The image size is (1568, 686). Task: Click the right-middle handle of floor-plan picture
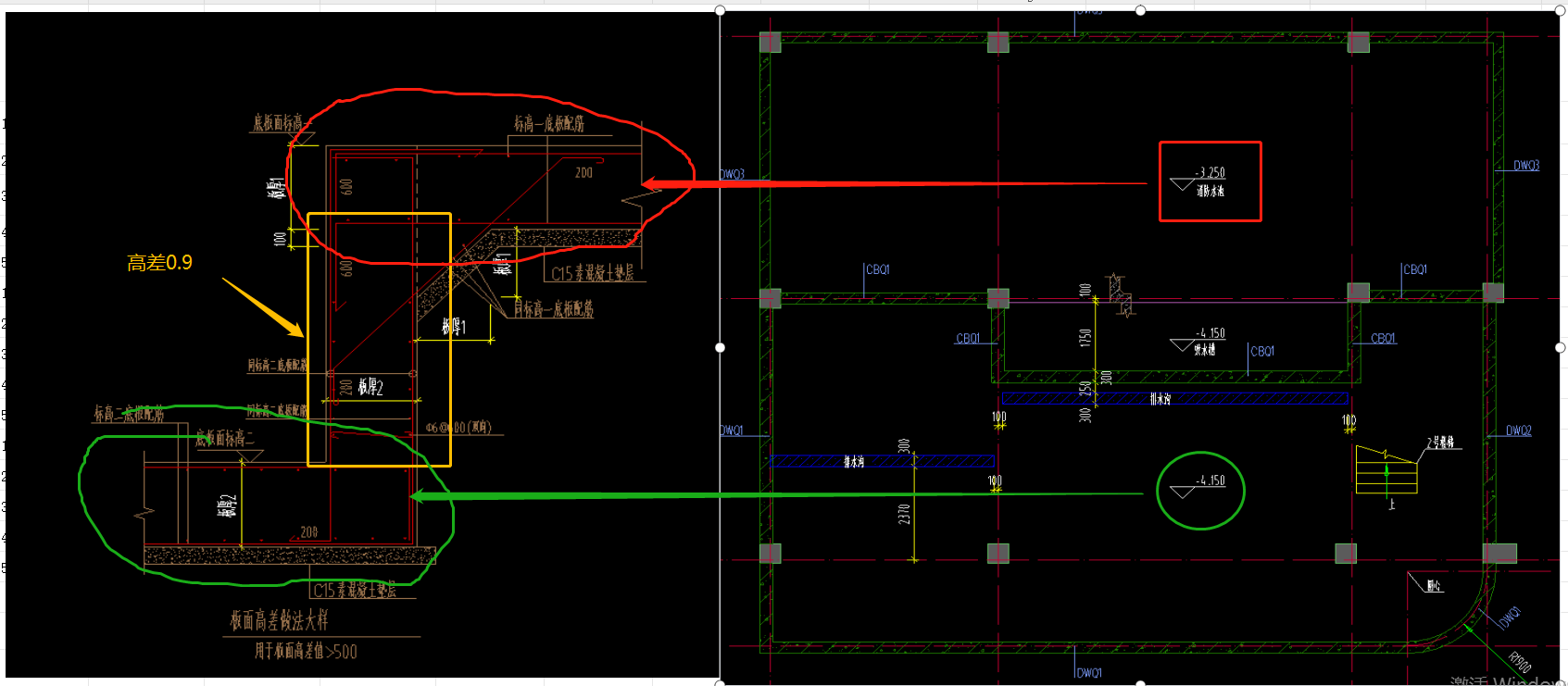[x=1560, y=347]
